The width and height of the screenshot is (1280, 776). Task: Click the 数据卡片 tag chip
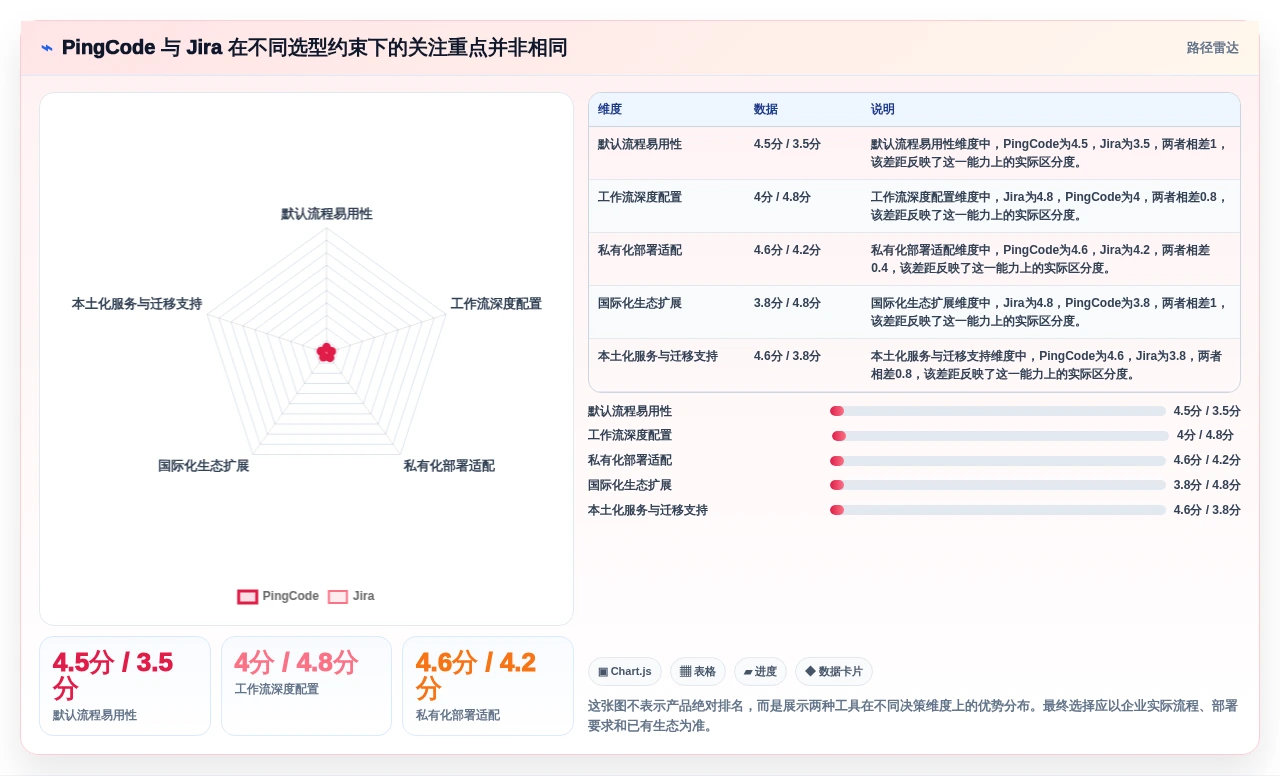pyautogui.click(x=835, y=672)
